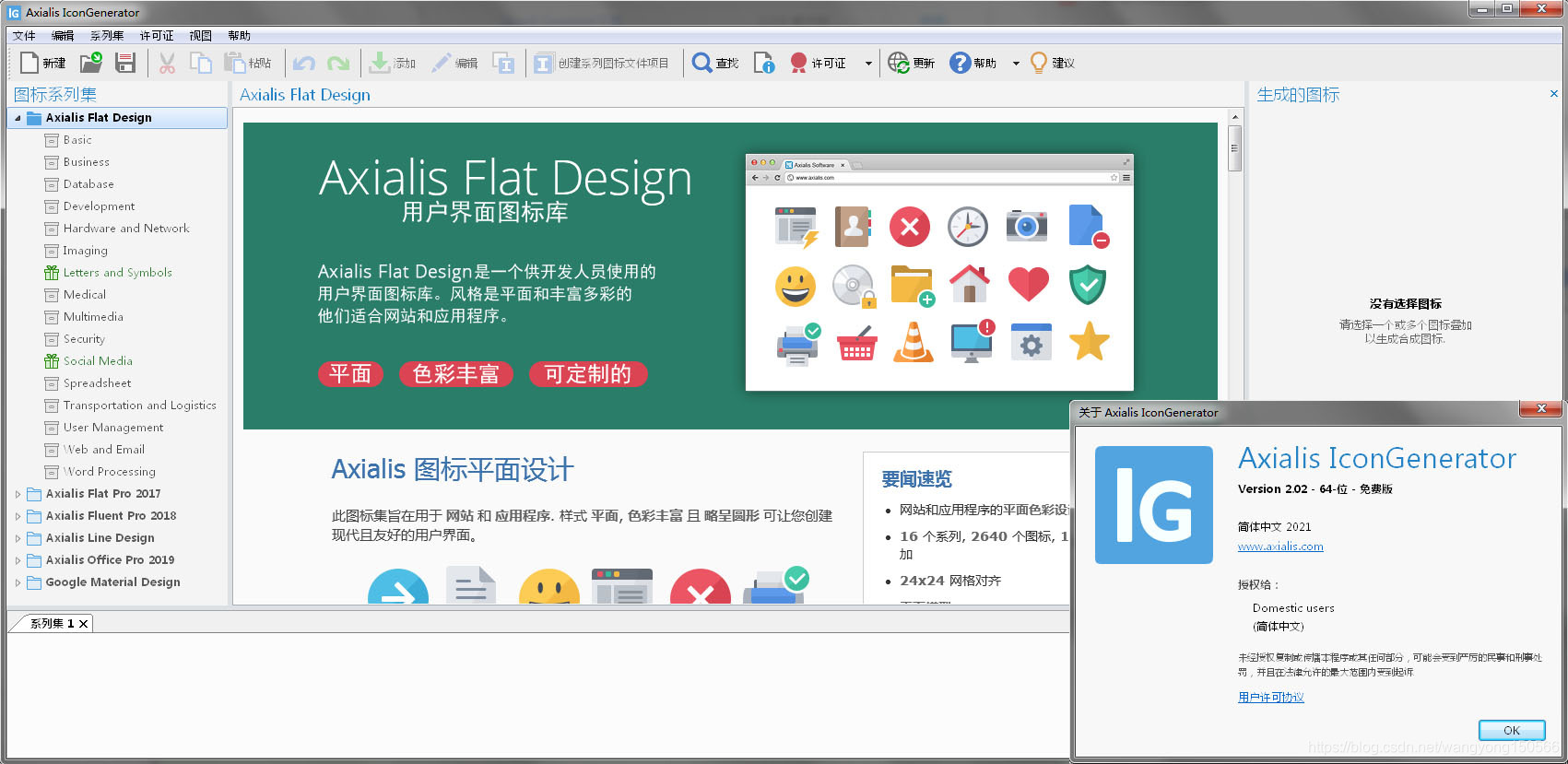
Task: Expand the Axialis Line Design node
Action: 18,538
